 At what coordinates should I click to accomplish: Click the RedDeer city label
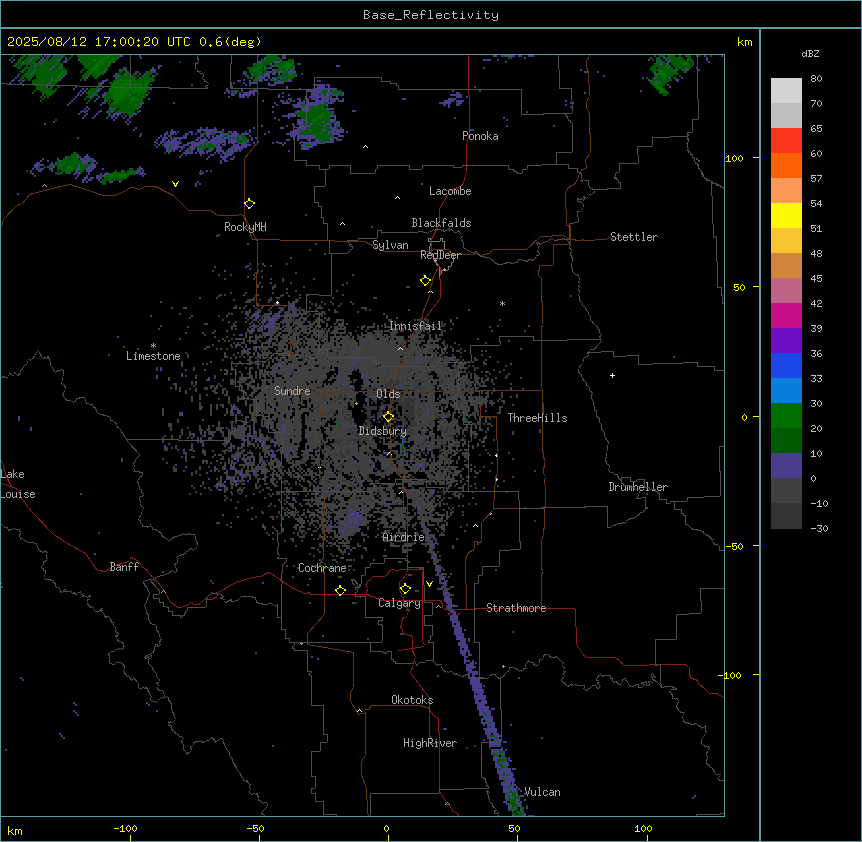pos(440,255)
